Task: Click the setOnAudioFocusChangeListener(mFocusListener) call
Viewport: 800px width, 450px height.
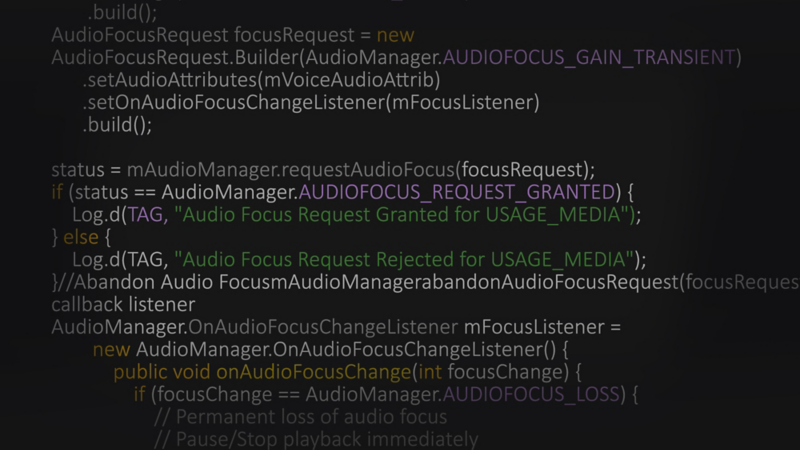Action: pyautogui.click(x=311, y=103)
